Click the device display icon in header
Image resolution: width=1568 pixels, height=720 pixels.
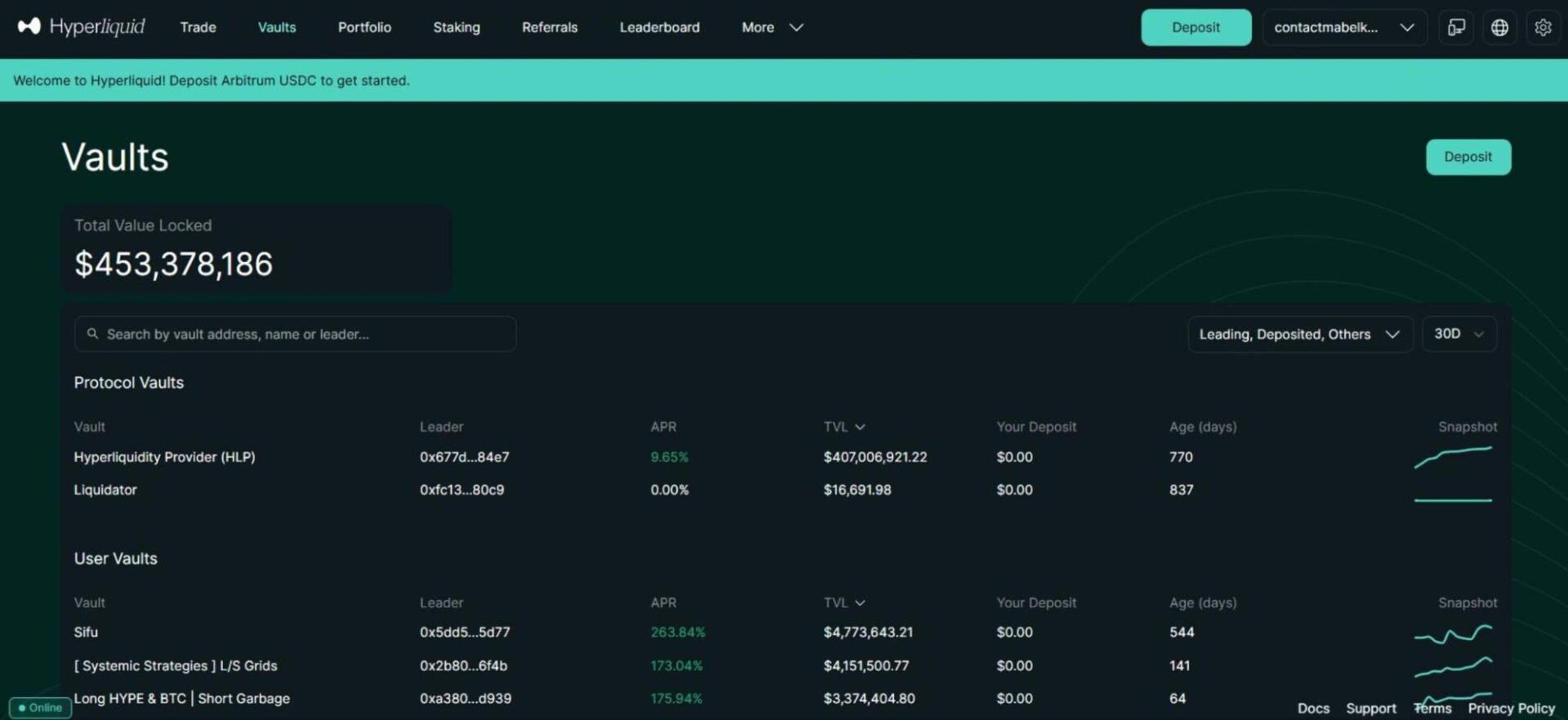(x=1456, y=28)
